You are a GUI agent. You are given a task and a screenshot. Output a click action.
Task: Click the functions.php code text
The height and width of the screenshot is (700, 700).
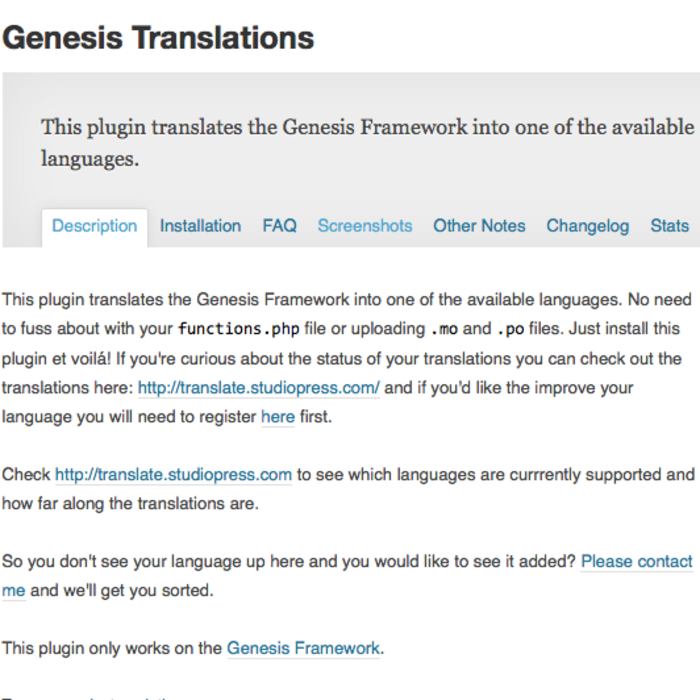[239, 329]
